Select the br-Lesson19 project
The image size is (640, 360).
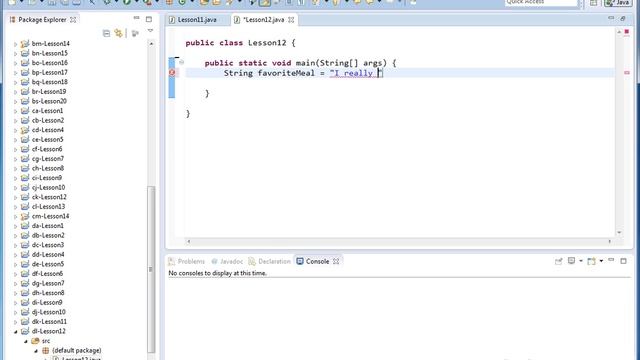pyautogui.click(x=49, y=91)
